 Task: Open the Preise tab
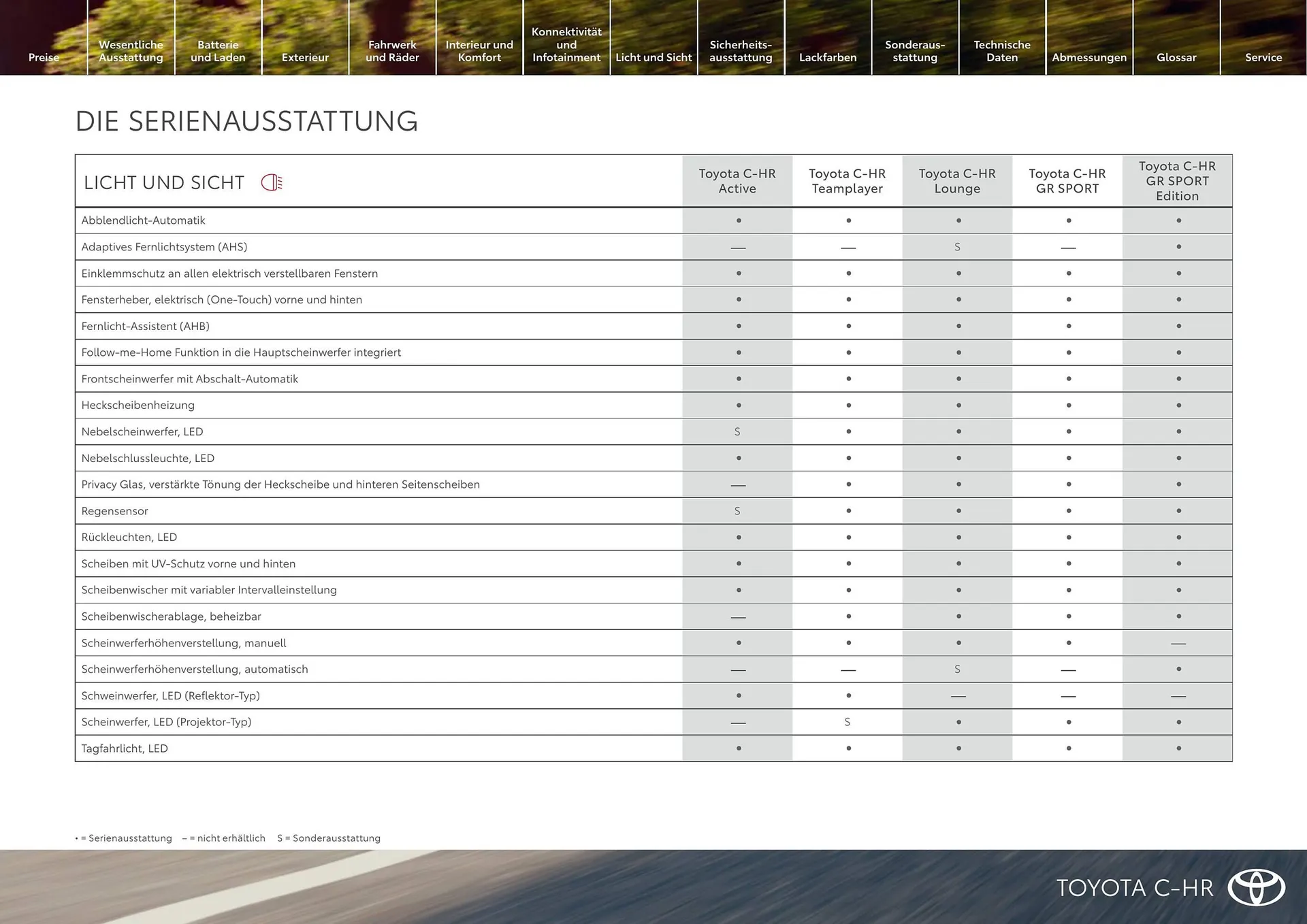pos(43,57)
